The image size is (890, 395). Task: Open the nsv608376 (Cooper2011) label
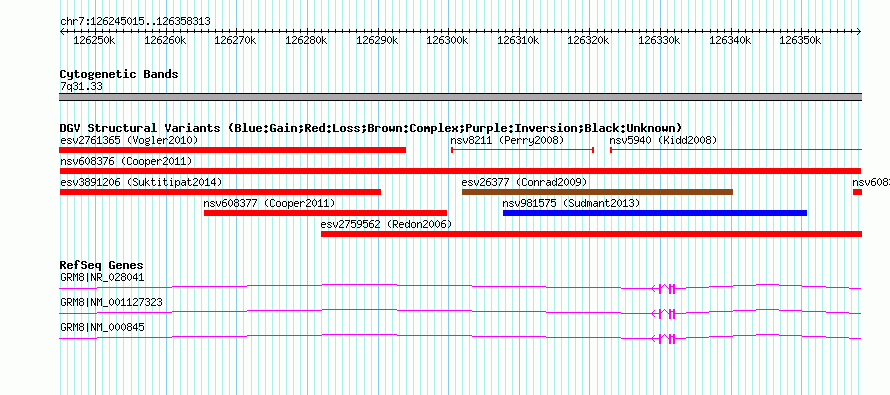[x=126, y=161]
